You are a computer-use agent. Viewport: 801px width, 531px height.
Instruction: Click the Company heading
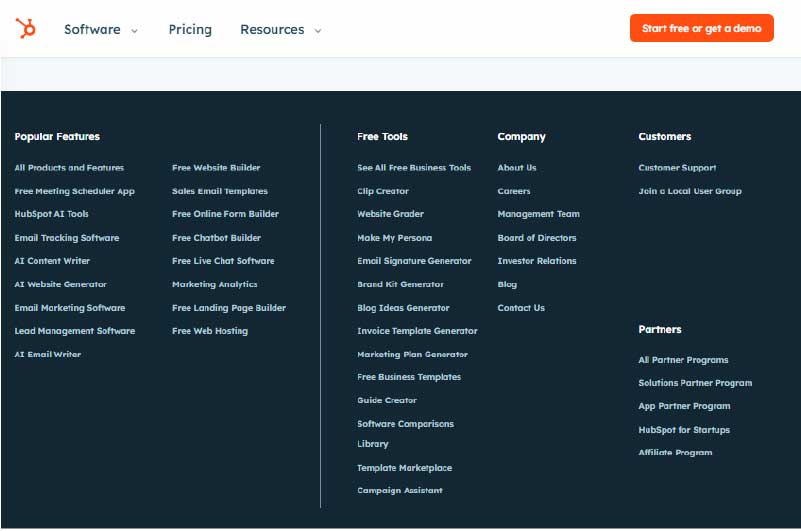(522, 136)
